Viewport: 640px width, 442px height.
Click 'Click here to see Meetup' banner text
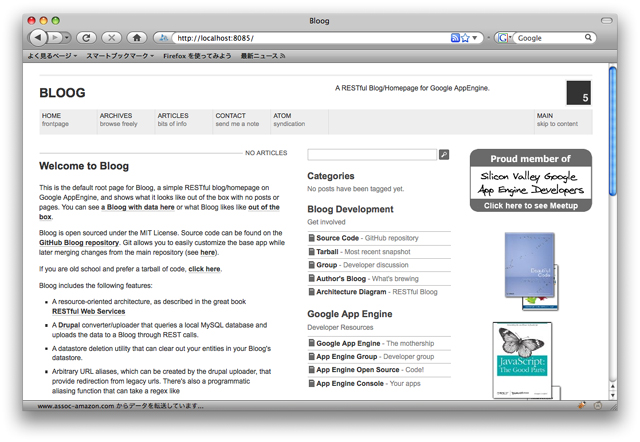[531, 206]
